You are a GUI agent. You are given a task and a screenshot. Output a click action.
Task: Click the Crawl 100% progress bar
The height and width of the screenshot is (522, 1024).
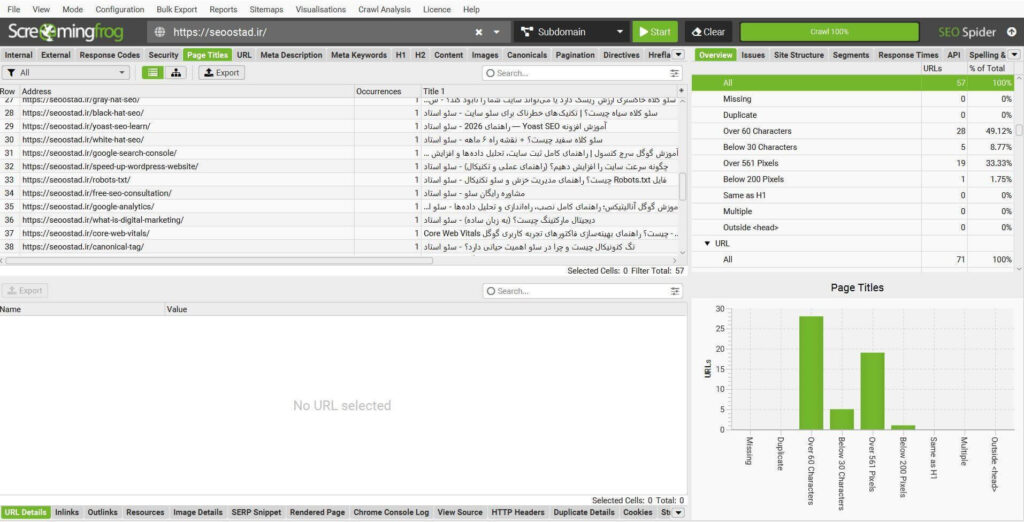point(829,32)
